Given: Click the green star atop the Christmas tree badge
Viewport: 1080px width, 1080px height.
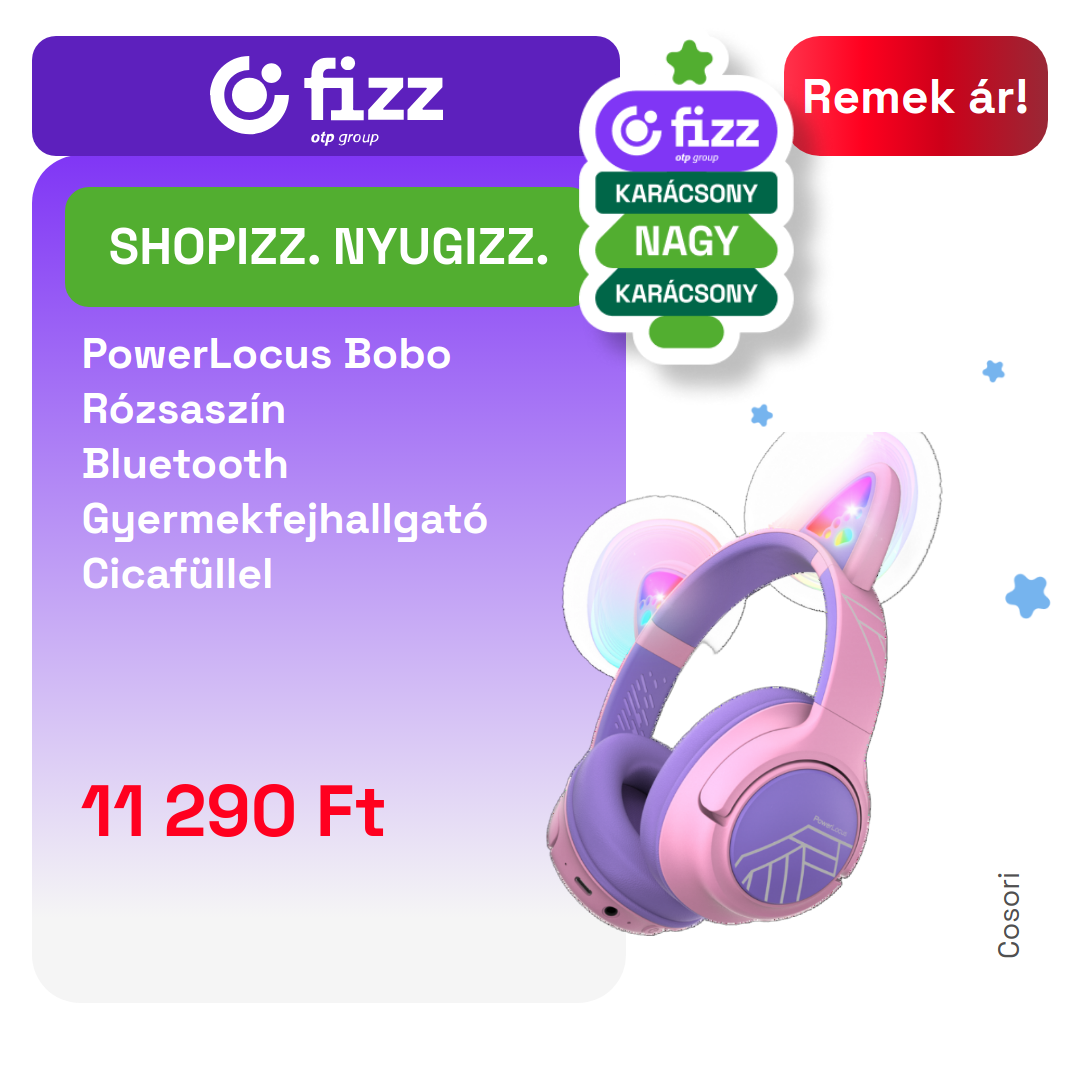Looking at the screenshot, I should click(689, 62).
